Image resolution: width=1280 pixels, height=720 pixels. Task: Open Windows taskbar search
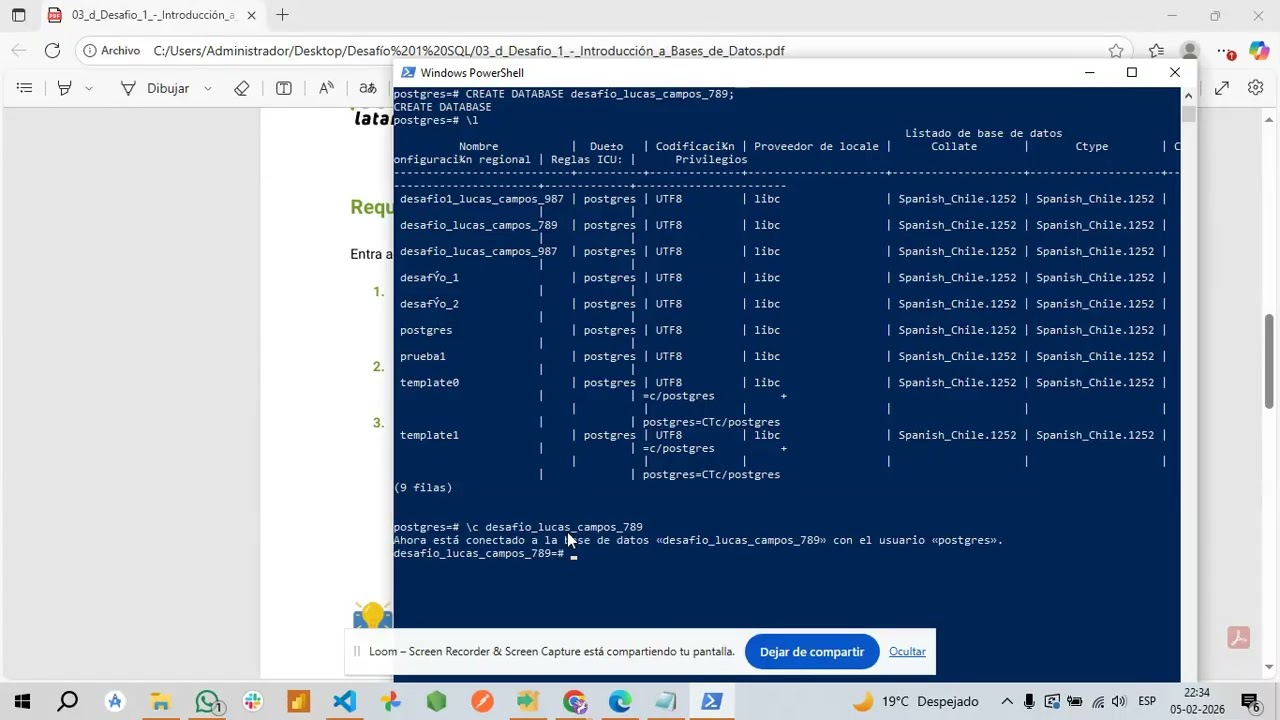tap(67, 702)
